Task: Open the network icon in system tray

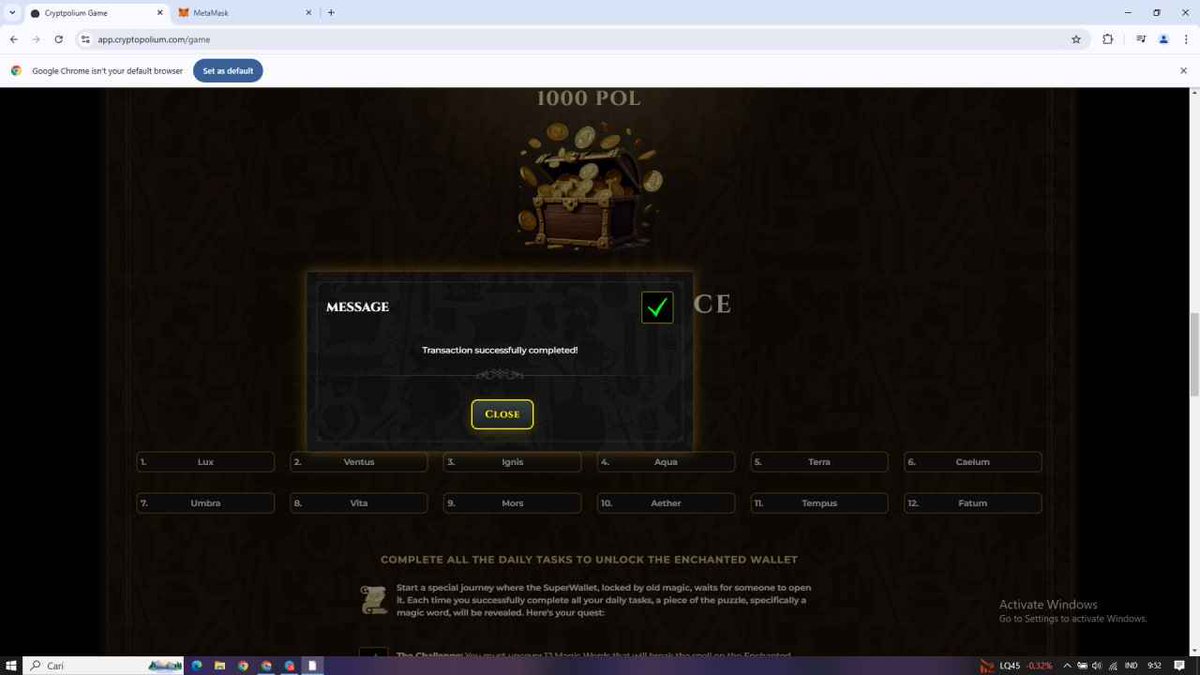Action: coord(1113,665)
